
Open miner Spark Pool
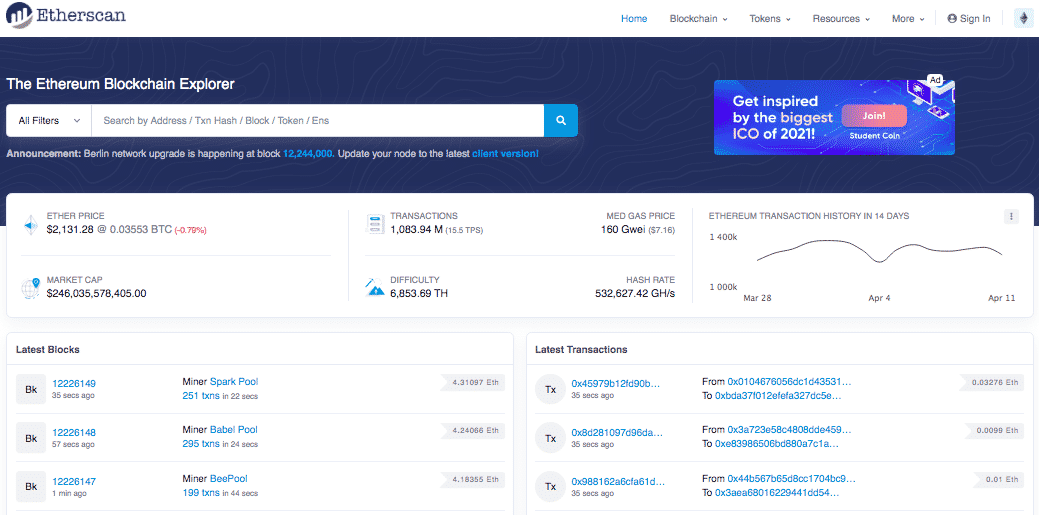pos(234,381)
